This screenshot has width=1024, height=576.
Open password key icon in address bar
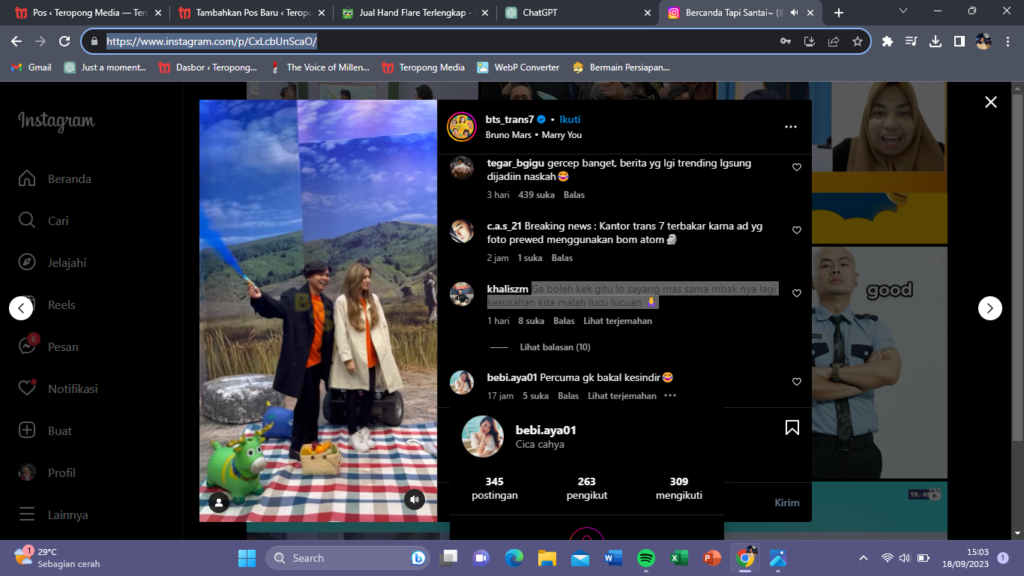(785, 41)
